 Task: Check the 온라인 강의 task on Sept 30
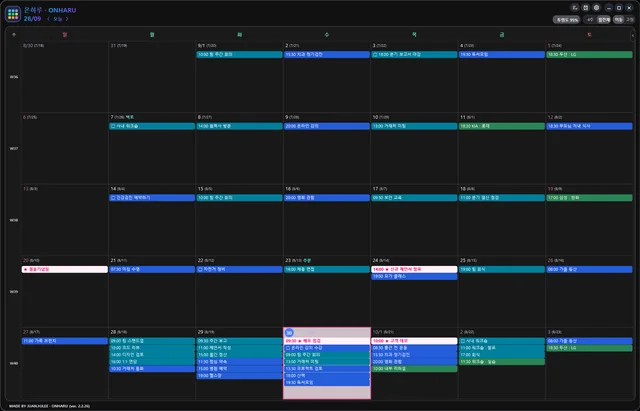(288, 348)
